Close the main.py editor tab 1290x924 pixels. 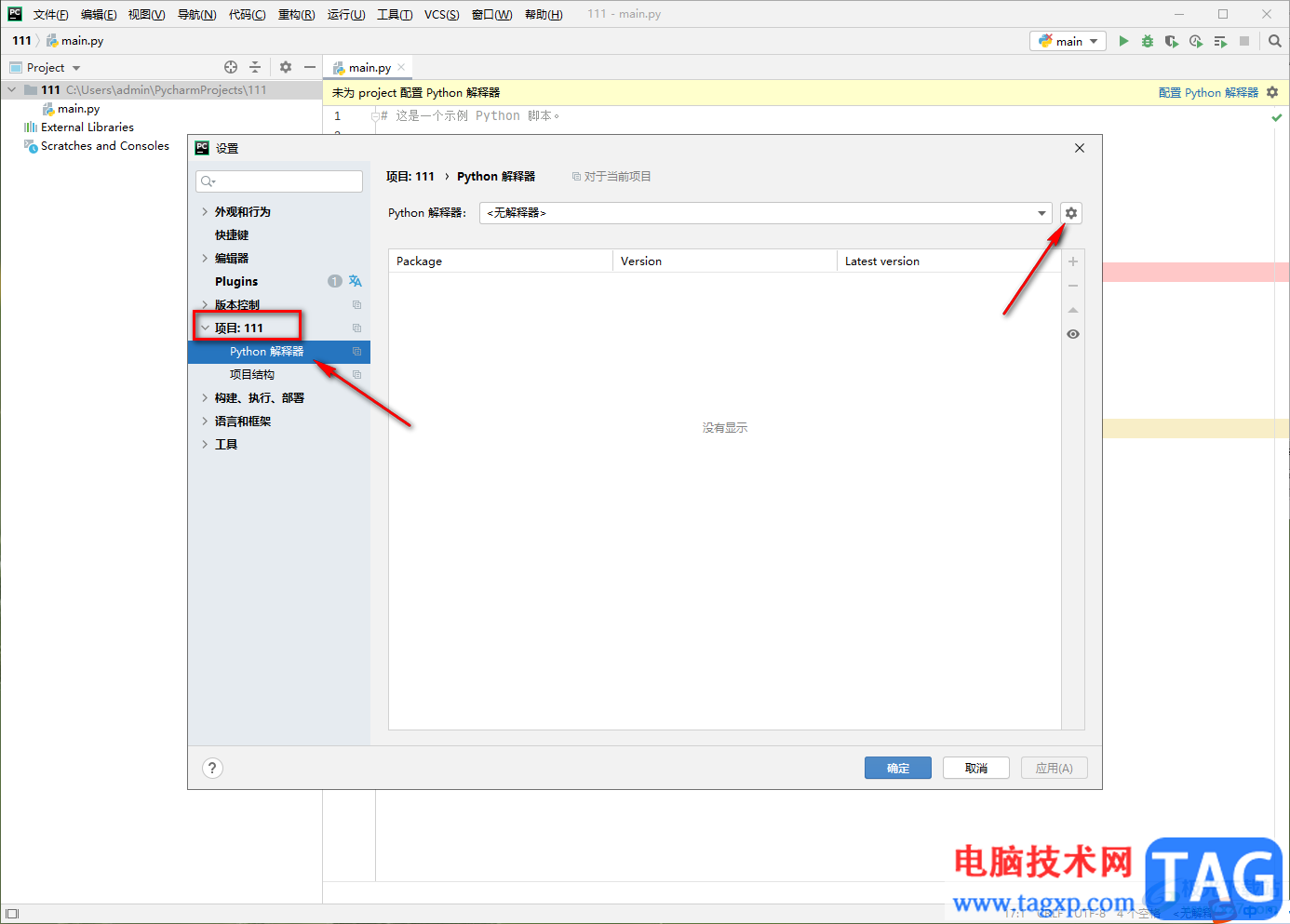(401, 67)
